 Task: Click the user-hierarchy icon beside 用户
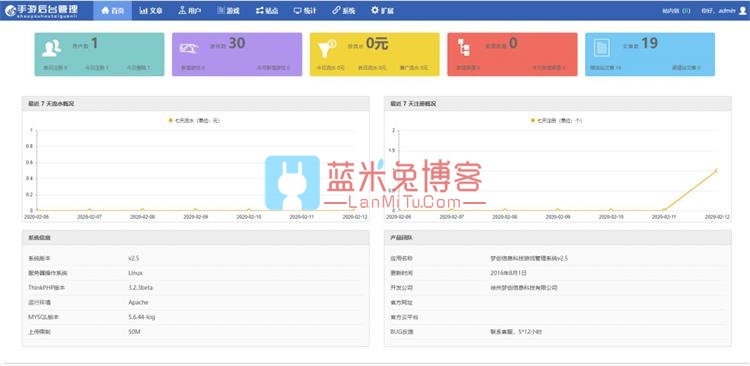pyautogui.click(x=182, y=10)
